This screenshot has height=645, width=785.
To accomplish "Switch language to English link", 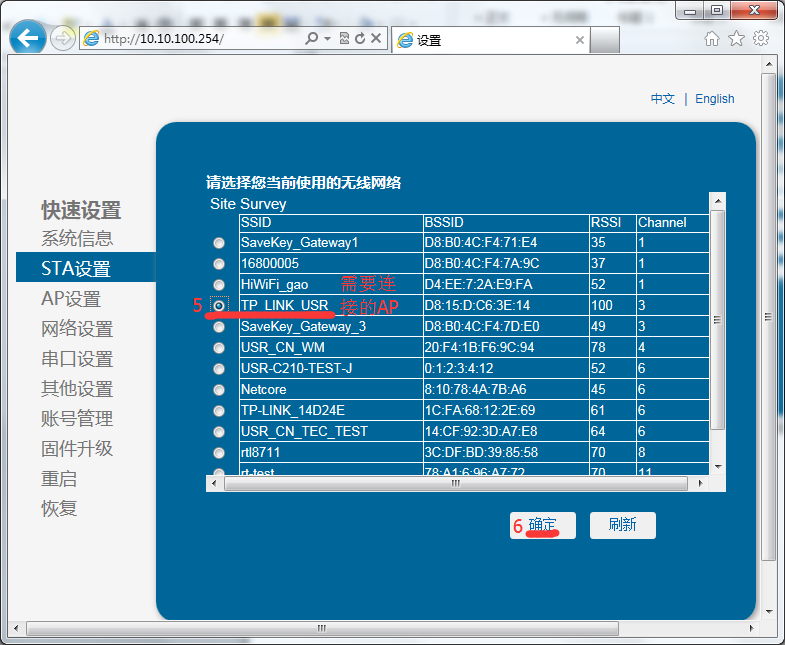I will tap(714, 99).
